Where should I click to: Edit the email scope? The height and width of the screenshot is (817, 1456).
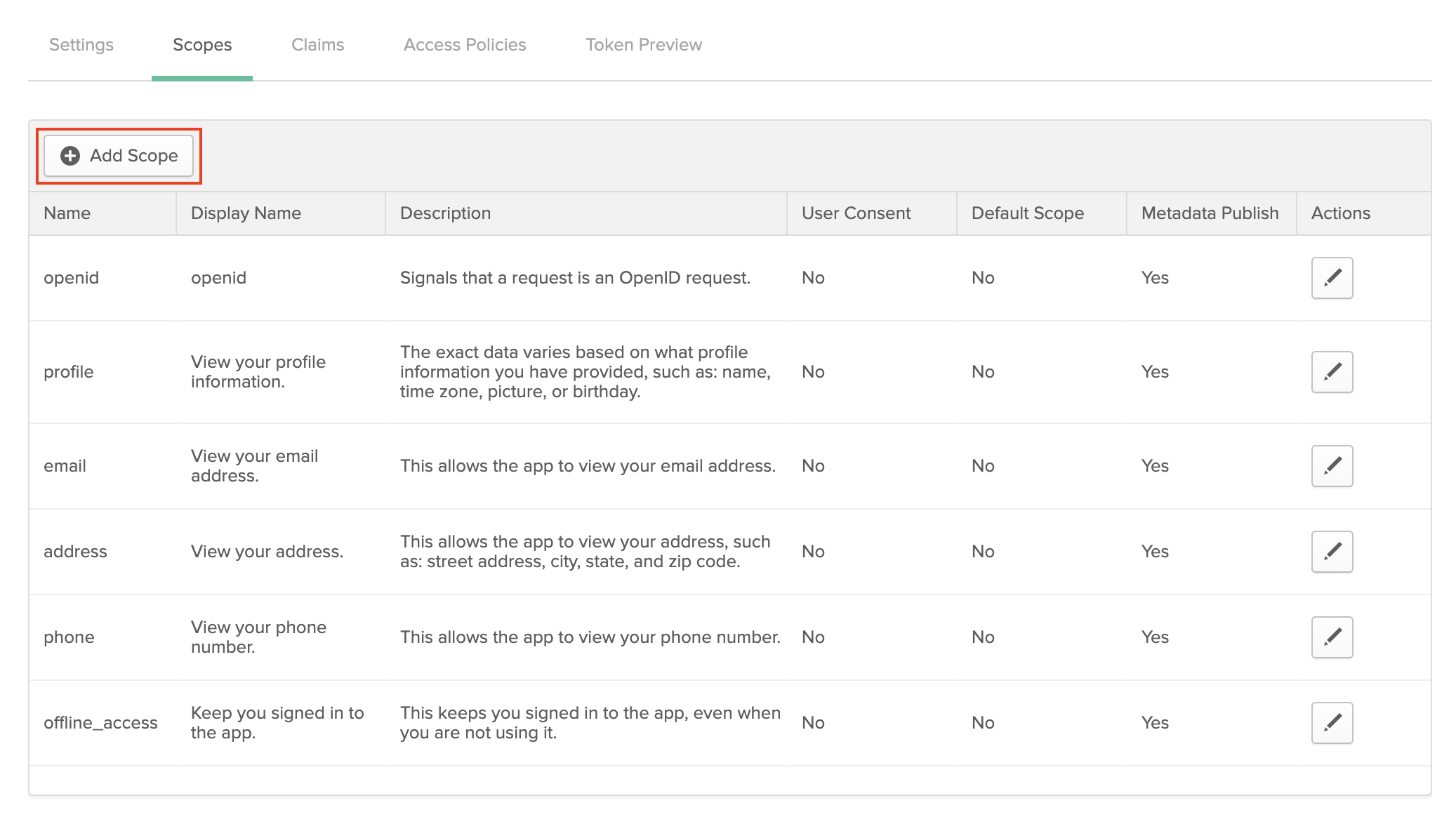[1332, 465]
